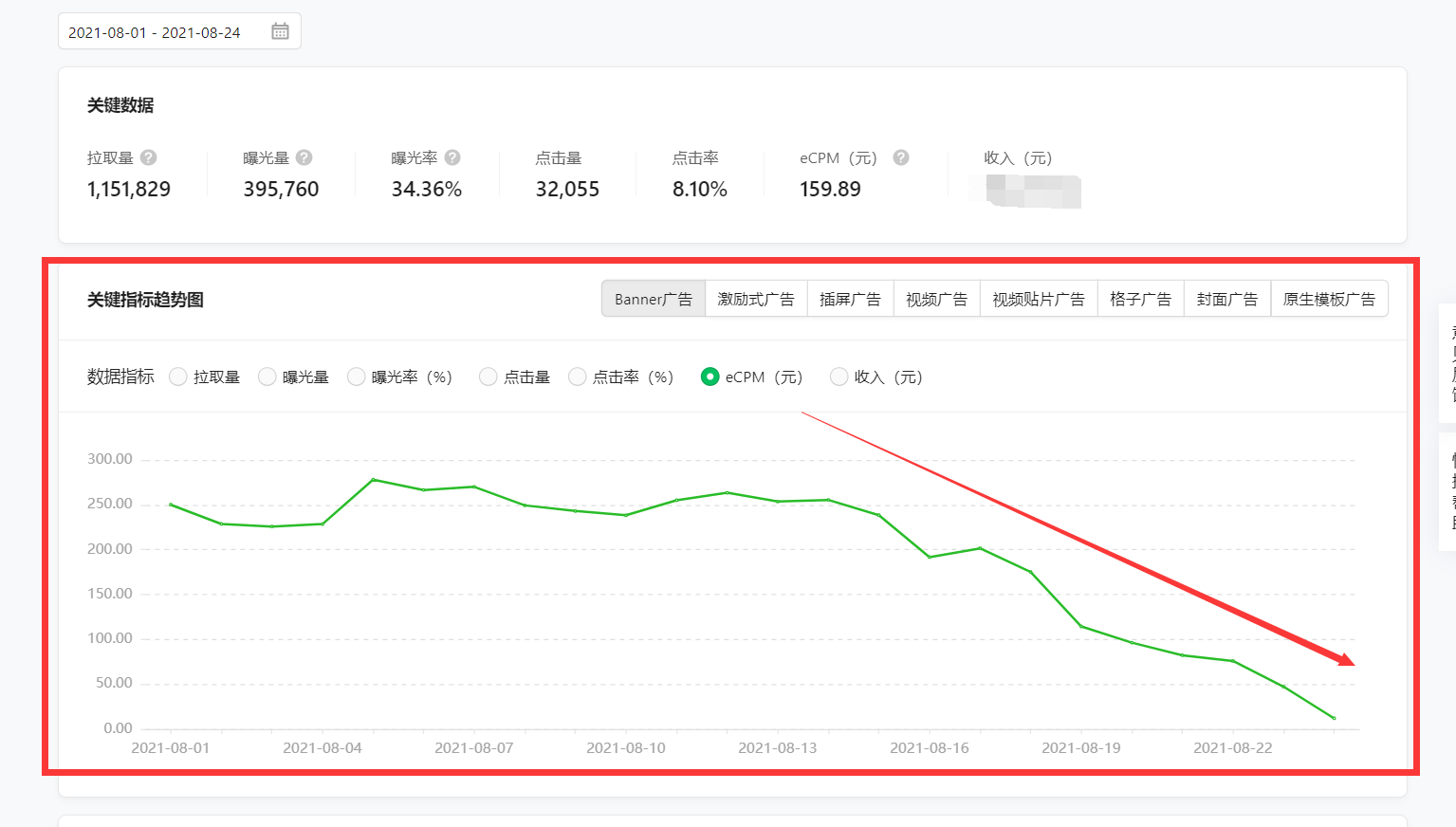Image resolution: width=1456 pixels, height=827 pixels.
Task: Select the 拉取量 radio button
Action: click(x=177, y=377)
